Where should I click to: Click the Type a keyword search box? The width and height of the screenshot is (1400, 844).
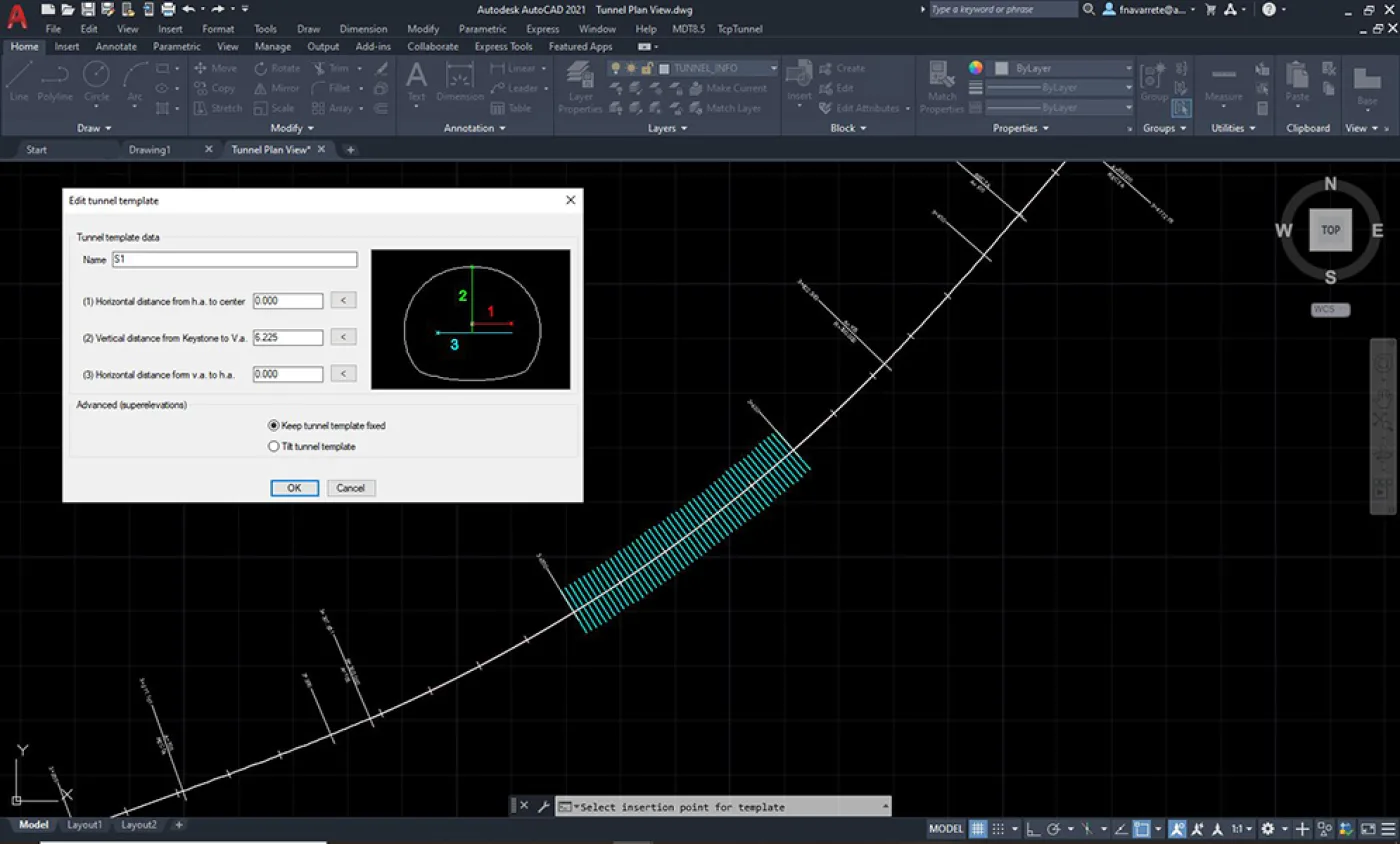click(x=1003, y=9)
